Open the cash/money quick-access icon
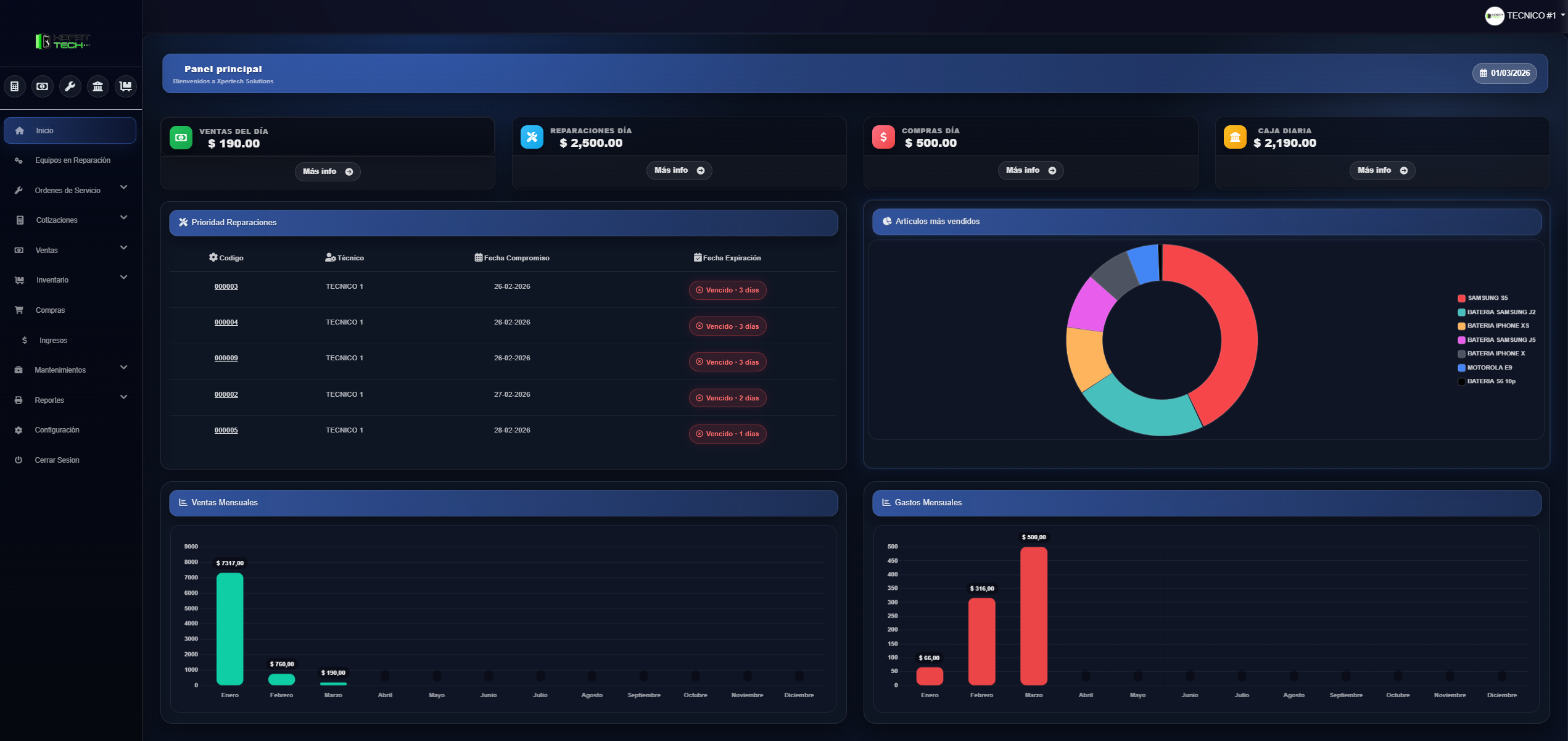Image resolution: width=1568 pixels, height=741 pixels. [42, 86]
